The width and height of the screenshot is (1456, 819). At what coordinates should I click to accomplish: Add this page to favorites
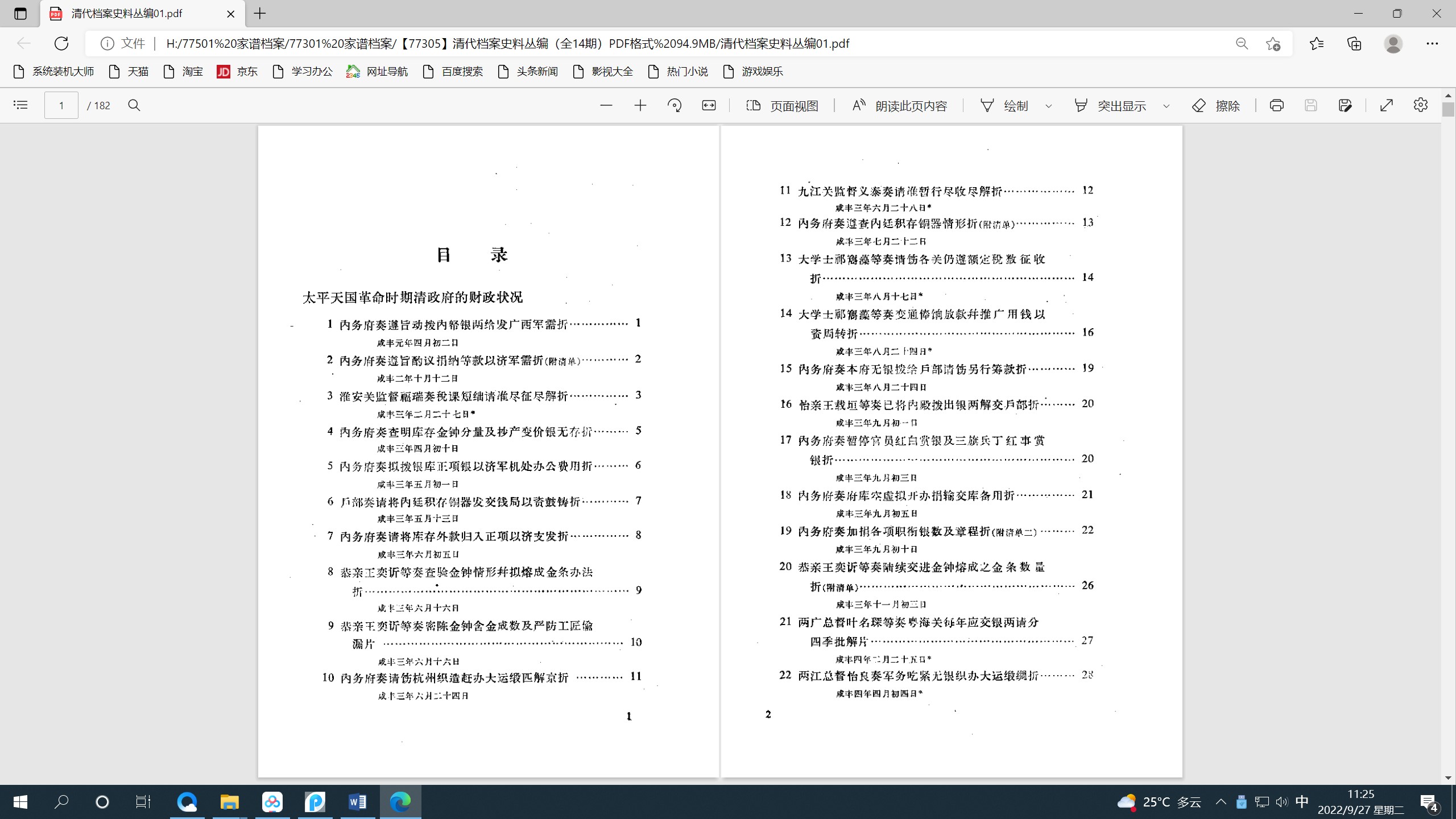coord(1273,44)
